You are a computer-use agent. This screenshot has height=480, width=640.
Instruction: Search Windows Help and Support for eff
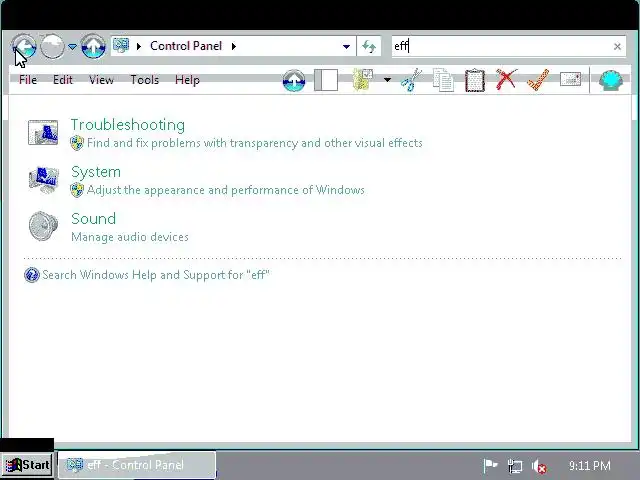[156, 275]
